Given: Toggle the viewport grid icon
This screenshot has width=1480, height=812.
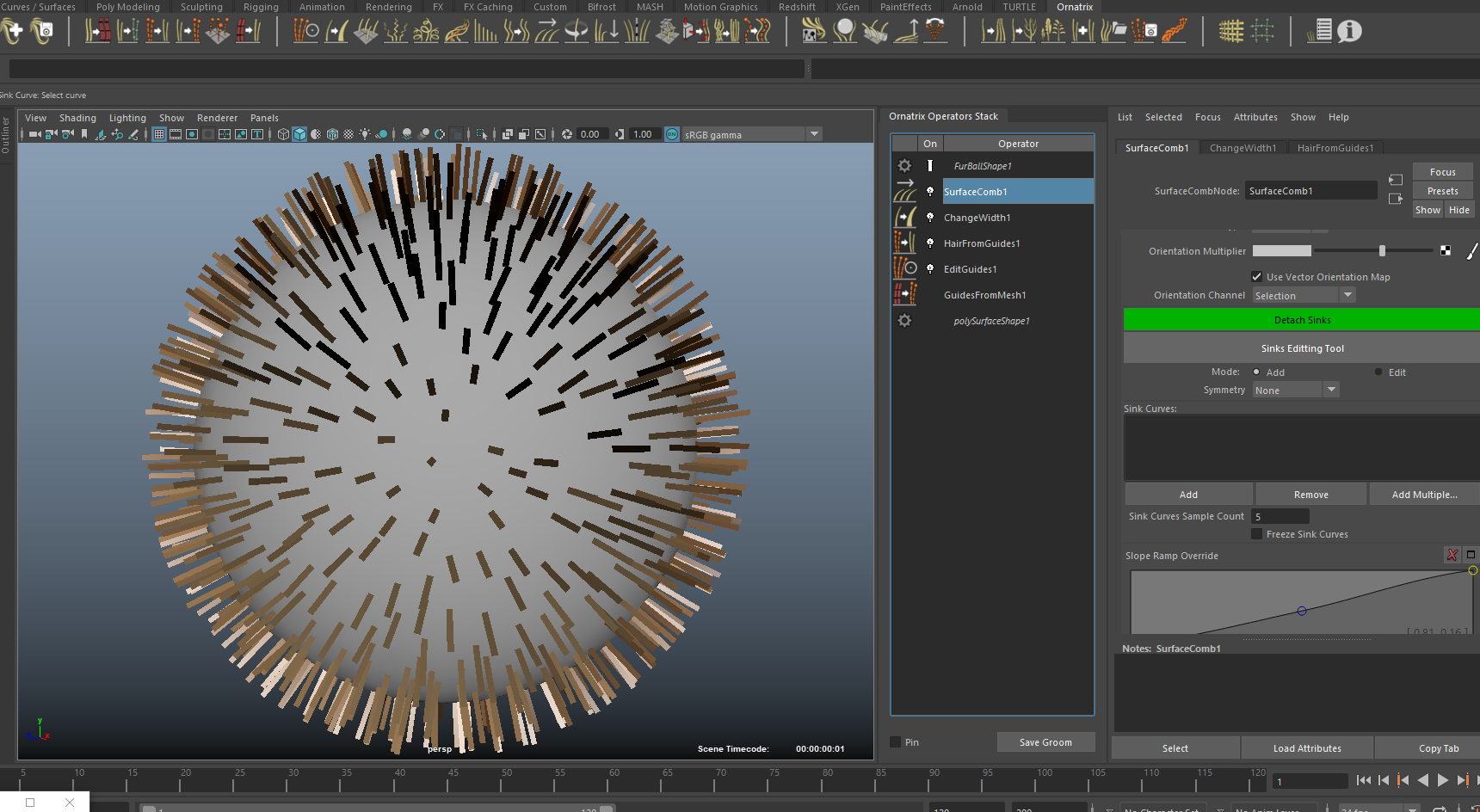Looking at the screenshot, I should (x=159, y=134).
